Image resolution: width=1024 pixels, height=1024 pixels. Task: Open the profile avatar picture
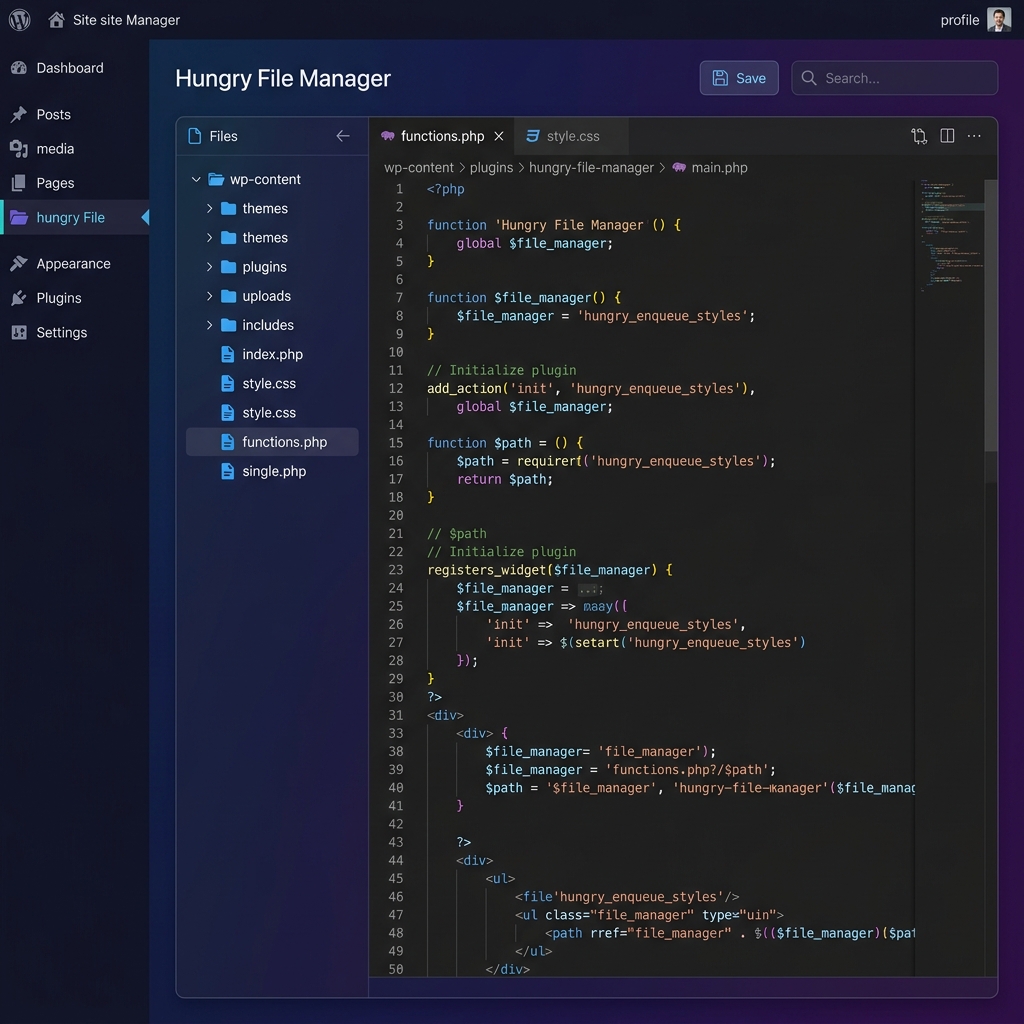[998, 20]
